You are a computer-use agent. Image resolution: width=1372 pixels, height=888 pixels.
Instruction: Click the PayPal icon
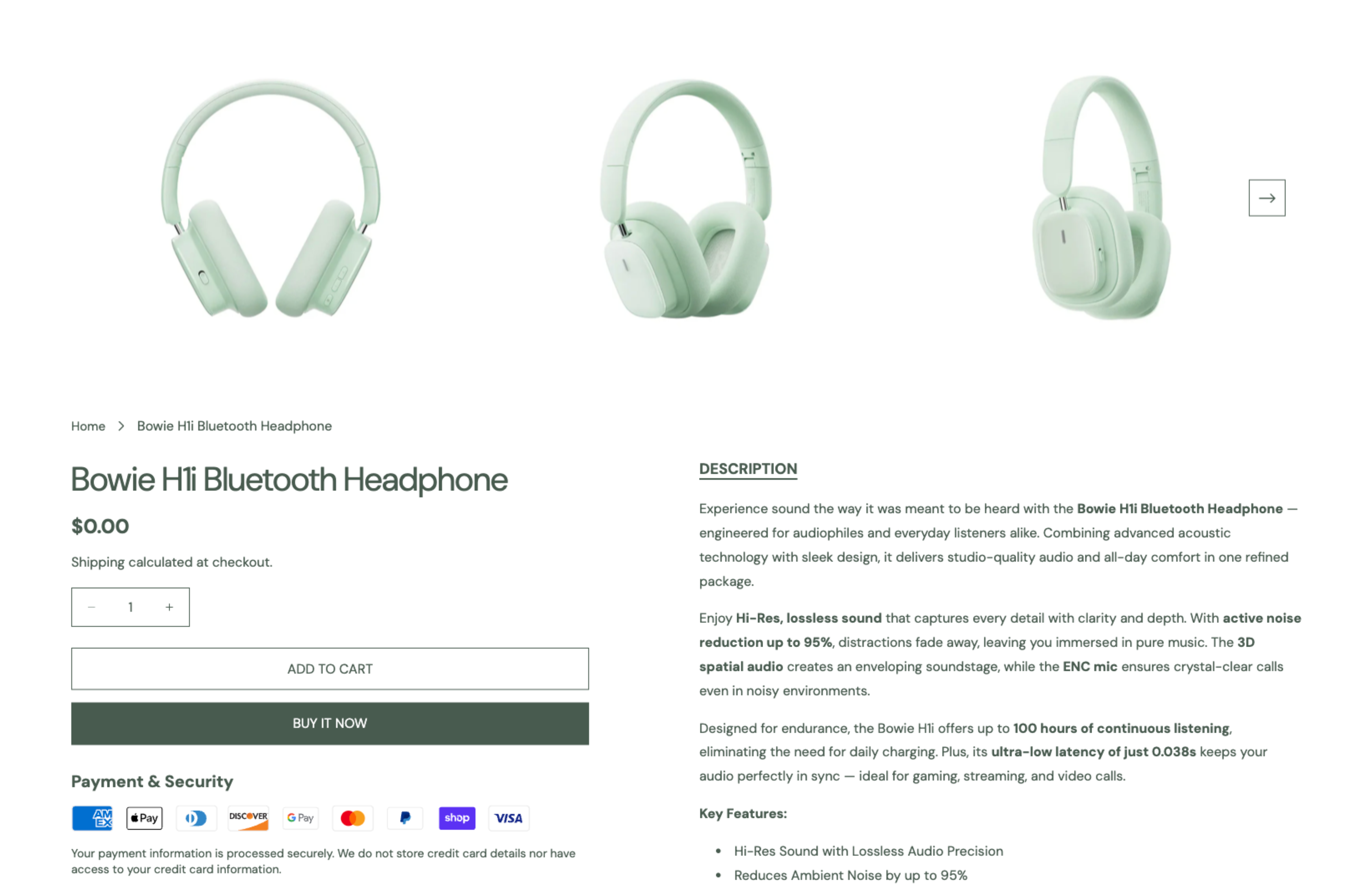click(x=405, y=818)
